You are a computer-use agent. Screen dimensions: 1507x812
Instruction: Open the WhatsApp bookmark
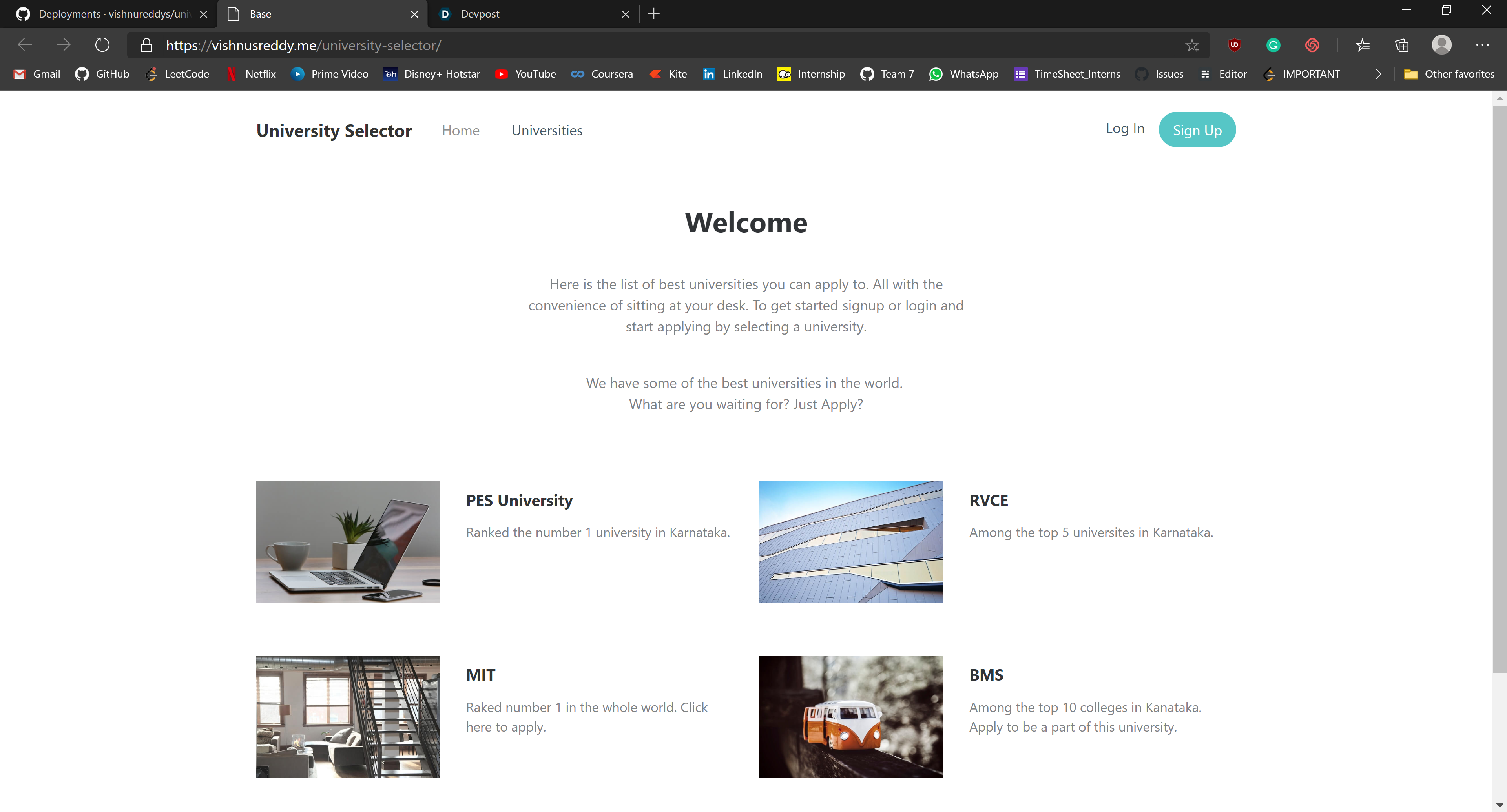963,74
